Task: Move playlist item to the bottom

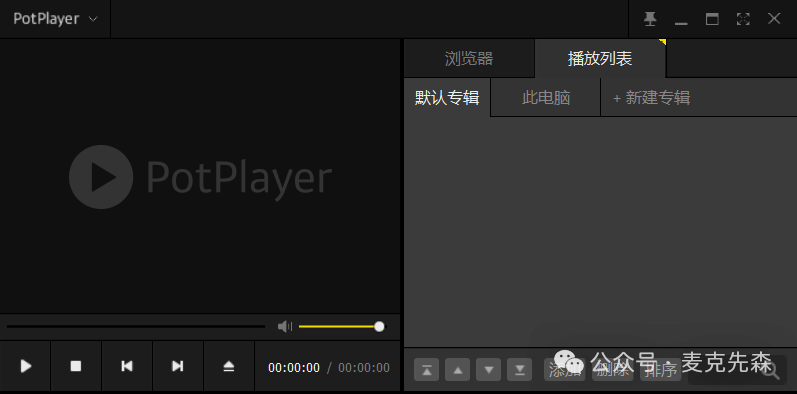Action: [519, 370]
